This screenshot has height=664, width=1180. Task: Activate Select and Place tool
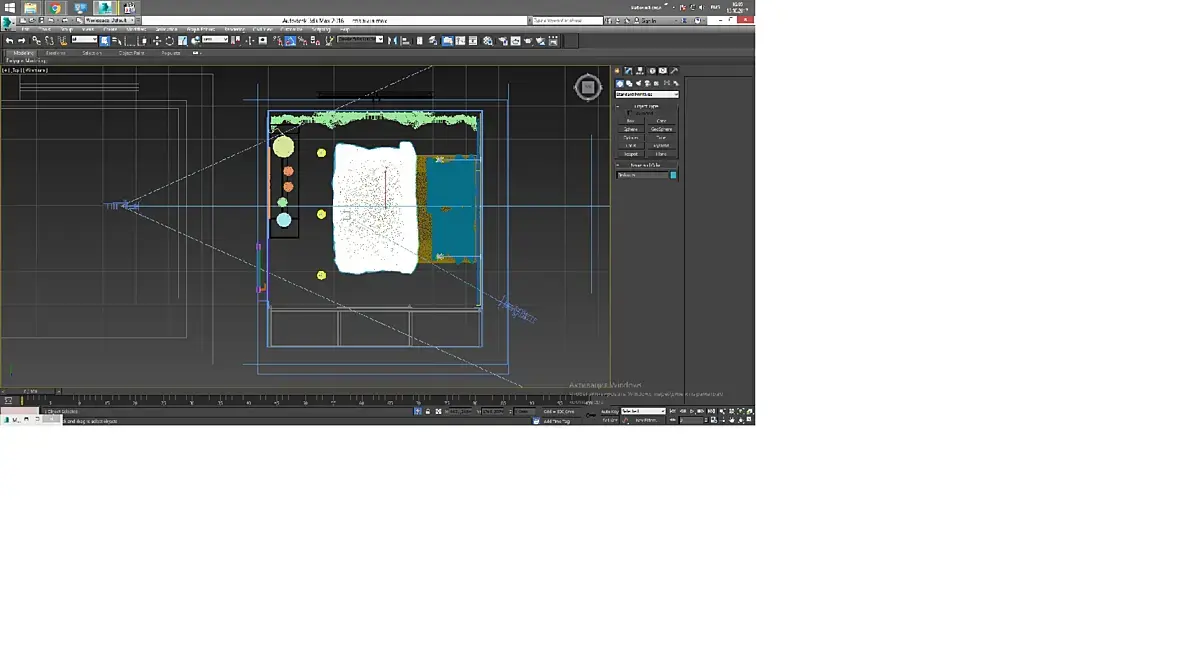pyautogui.click(x=195, y=41)
